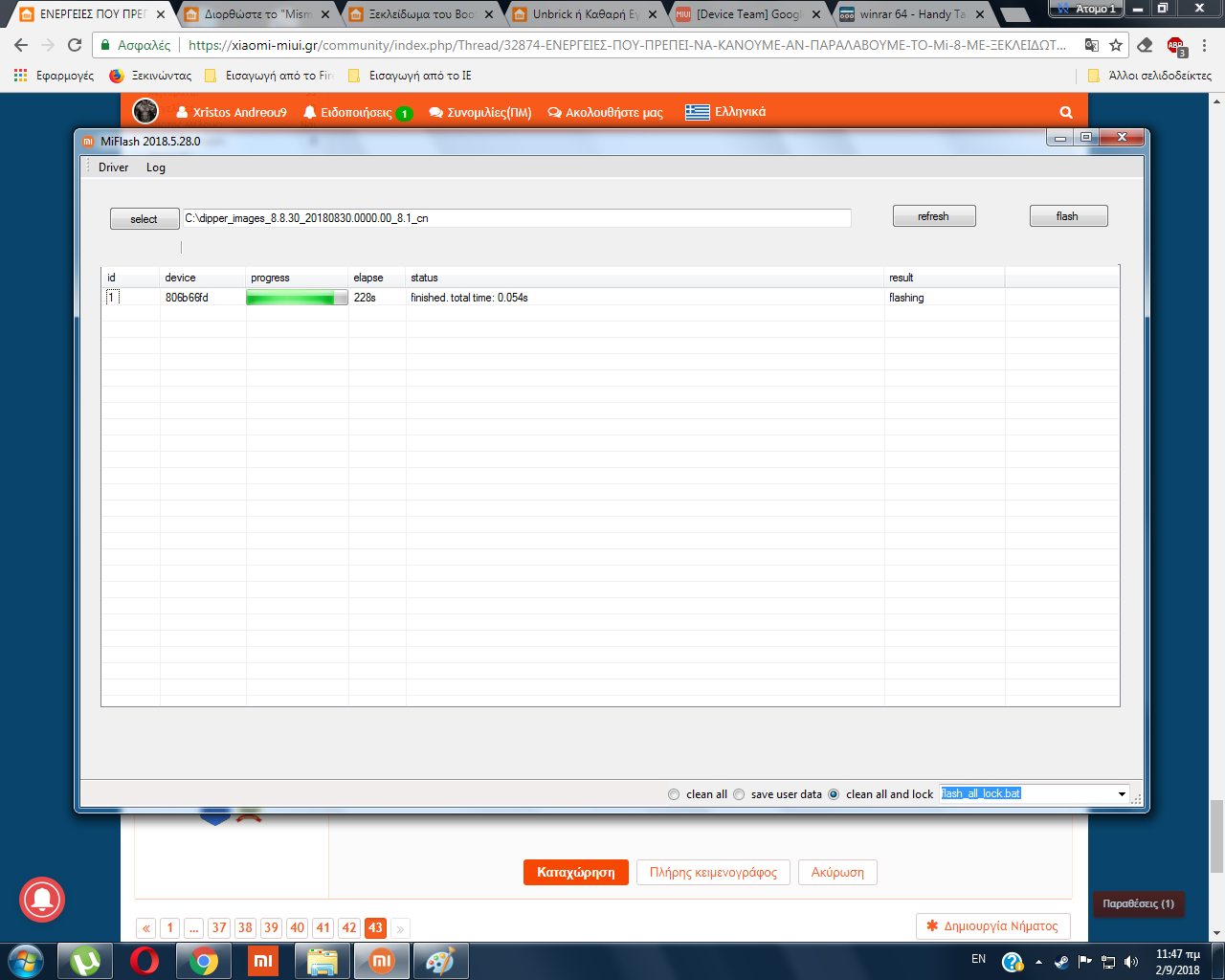Switch to the "Διορθώστε το Mism" browser tab
The image size is (1225, 980).
coord(256,14)
